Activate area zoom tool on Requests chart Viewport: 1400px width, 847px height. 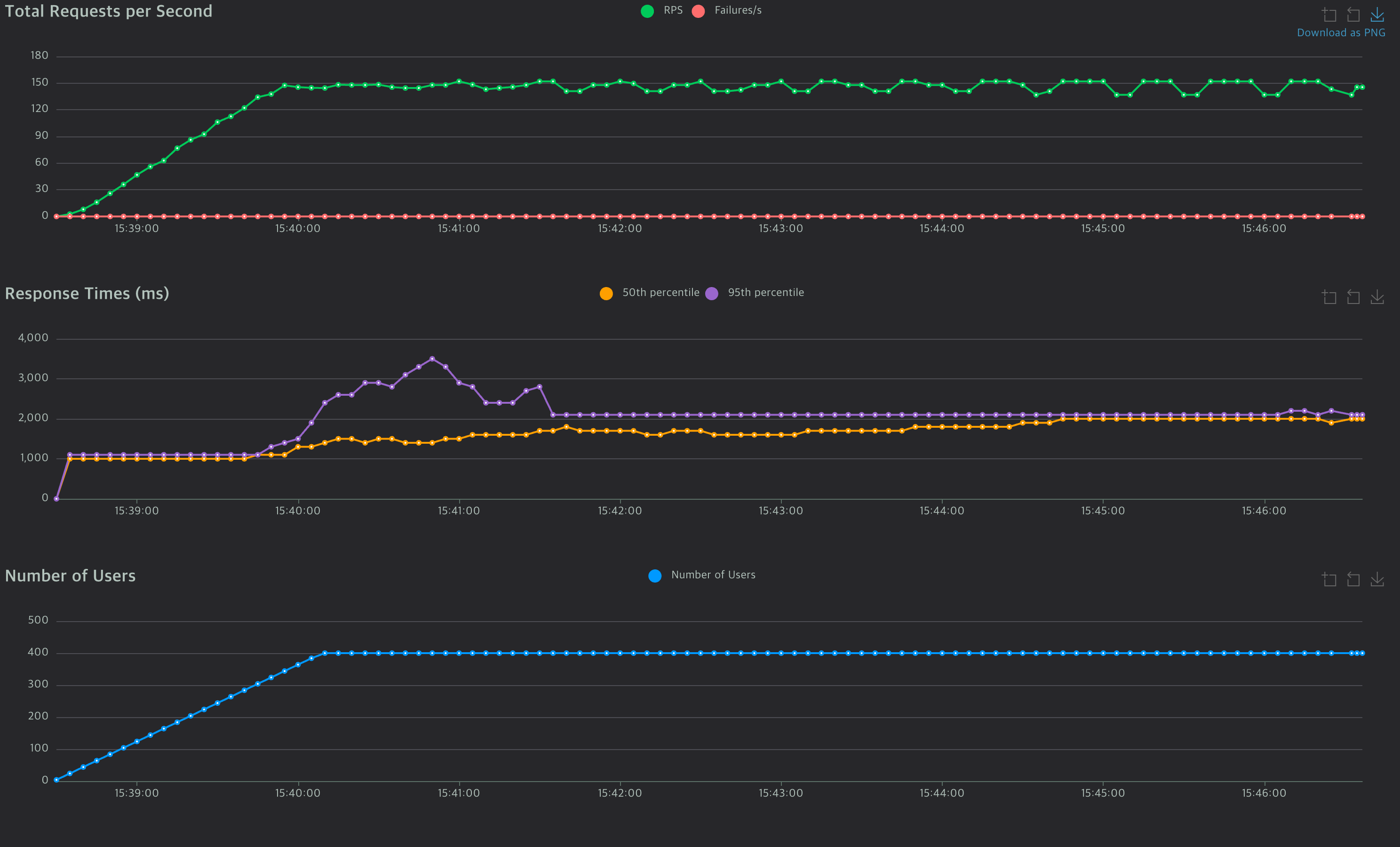point(1329,14)
